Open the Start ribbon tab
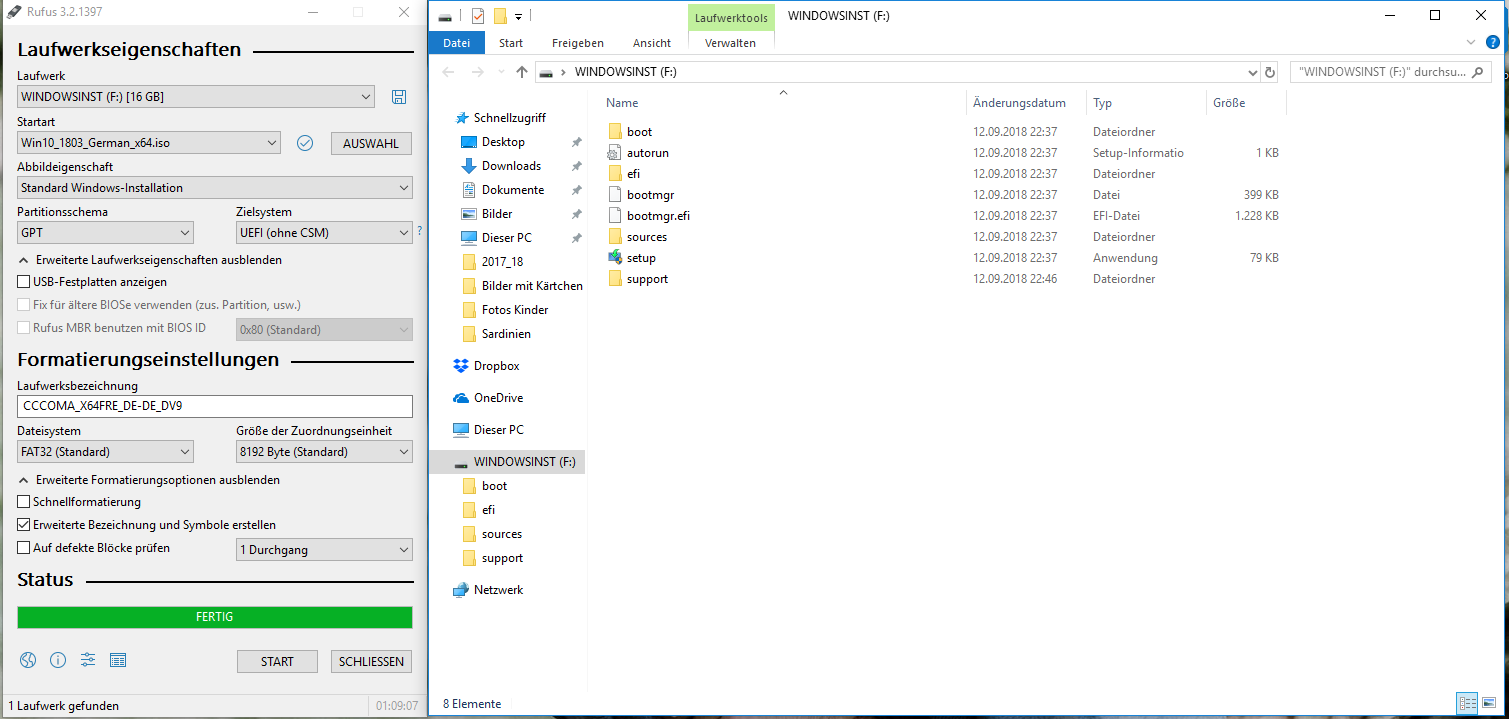1509x719 pixels. click(511, 43)
